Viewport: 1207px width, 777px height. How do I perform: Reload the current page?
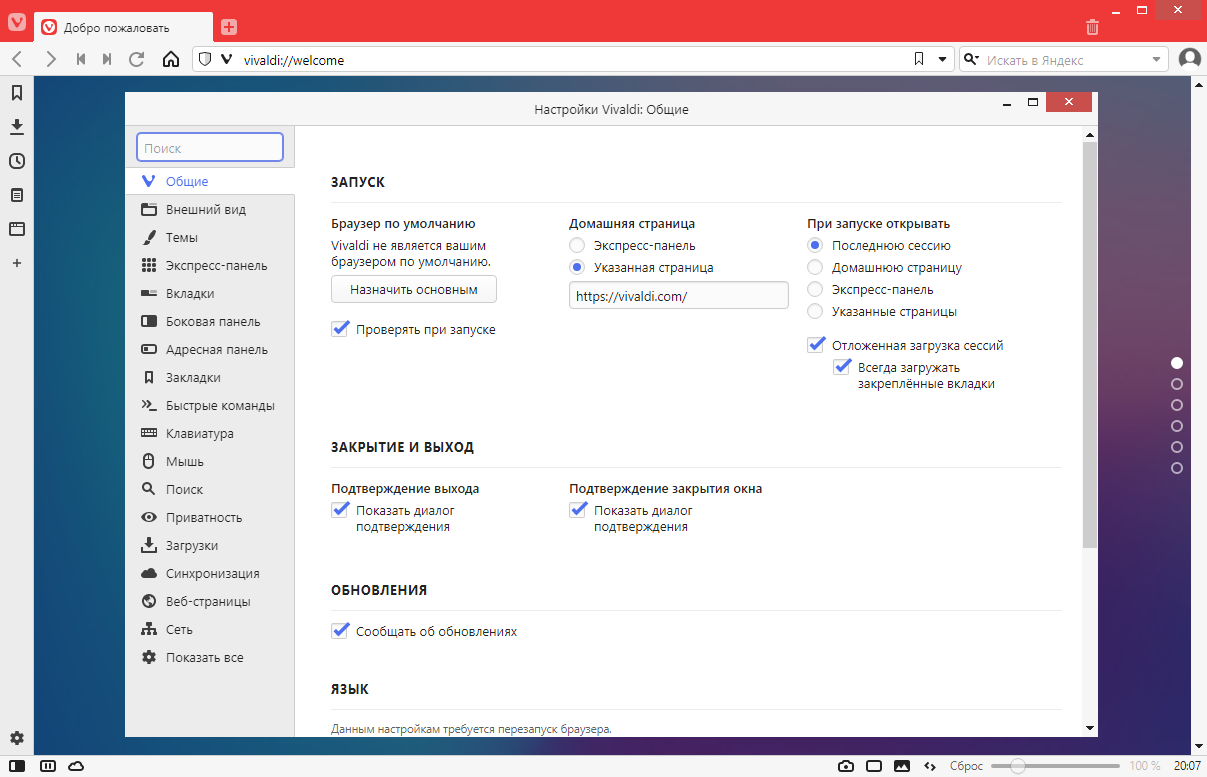137,60
